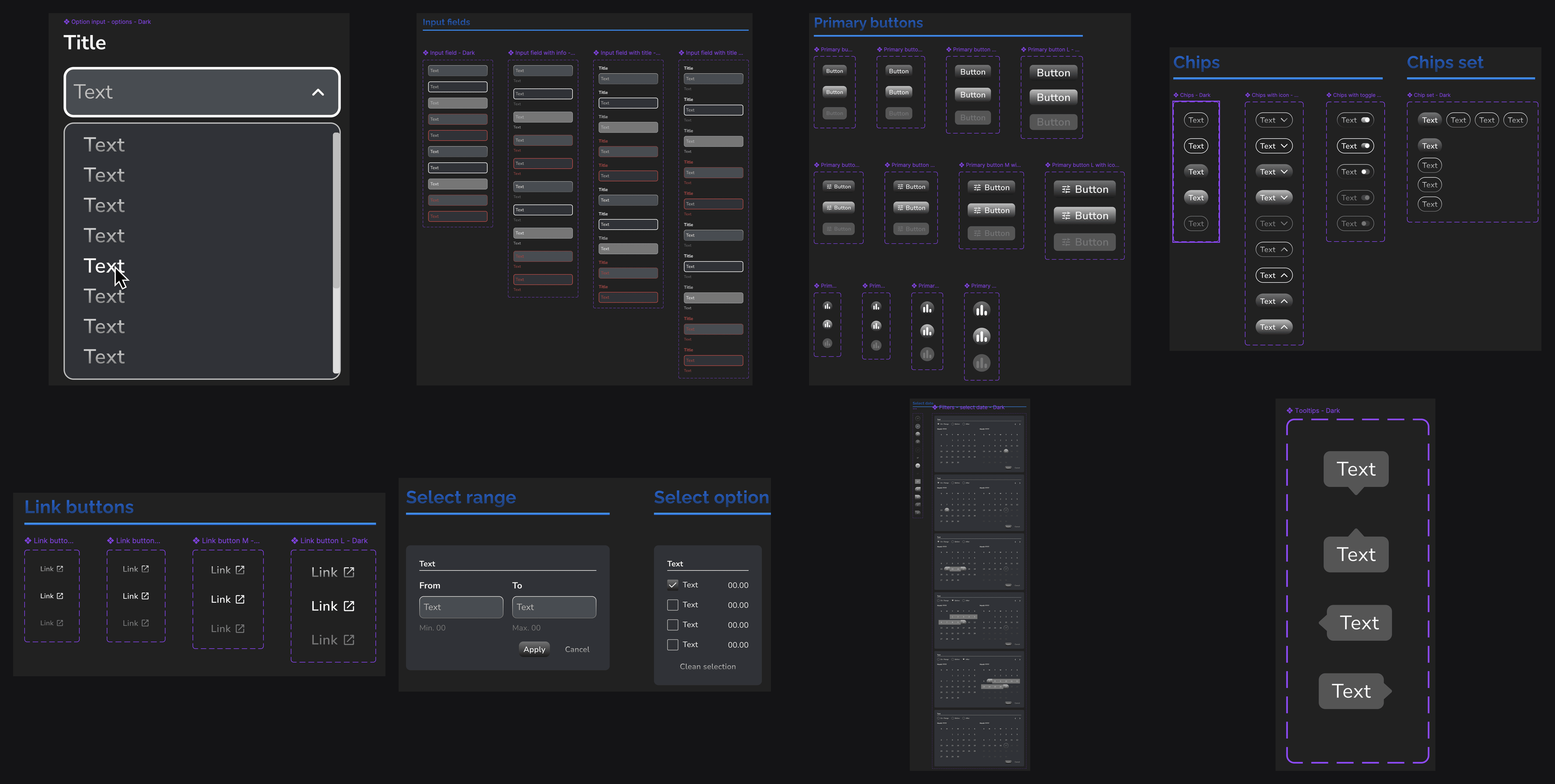
Task: Click the top chart icon button in the largest icon-button frame
Action: (x=982, y=310)
